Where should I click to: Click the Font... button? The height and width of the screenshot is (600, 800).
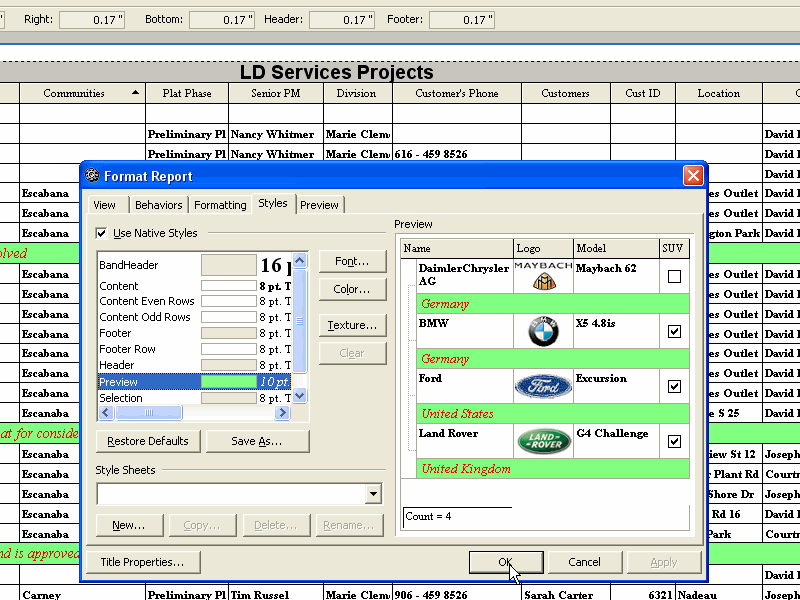(352, 261)
